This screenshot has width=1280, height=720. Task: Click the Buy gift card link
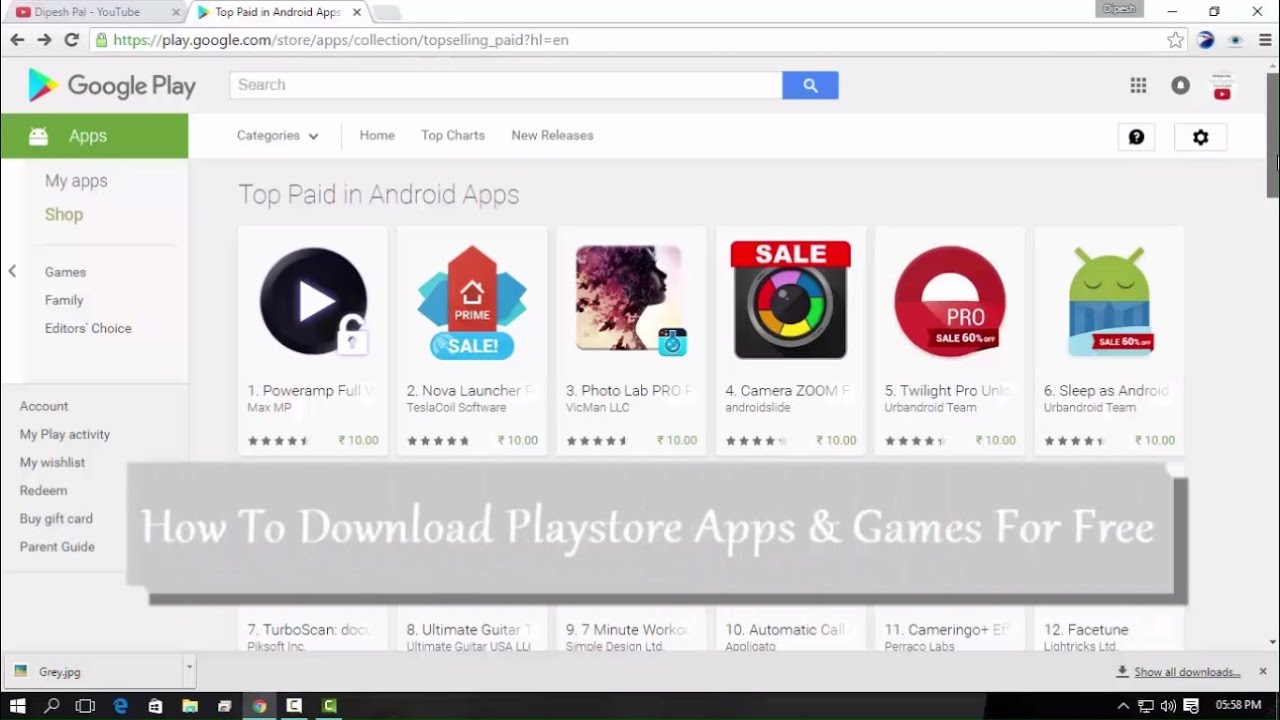(56, 518)
